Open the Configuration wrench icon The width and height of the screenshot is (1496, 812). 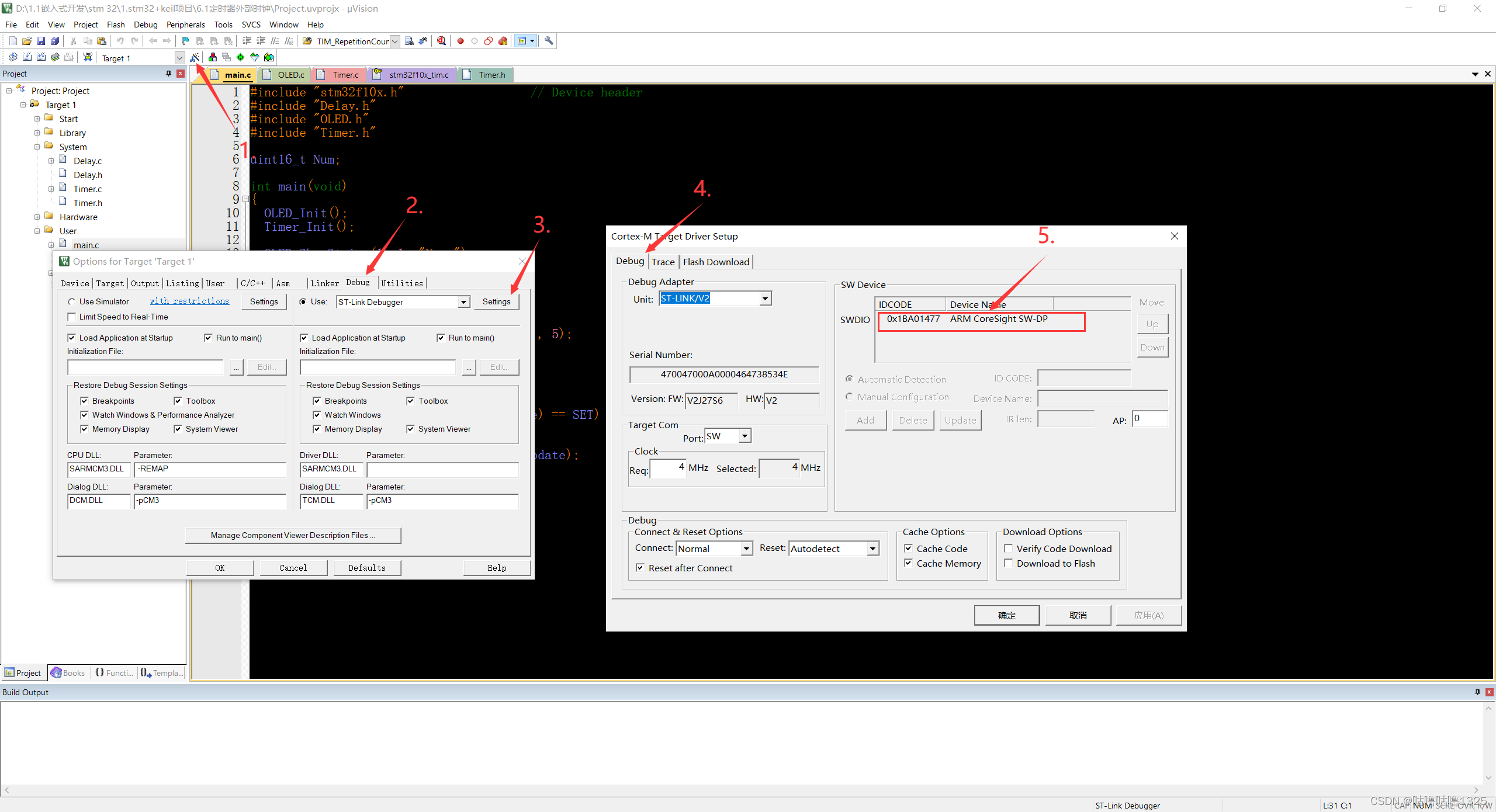(x=550, y=41)
